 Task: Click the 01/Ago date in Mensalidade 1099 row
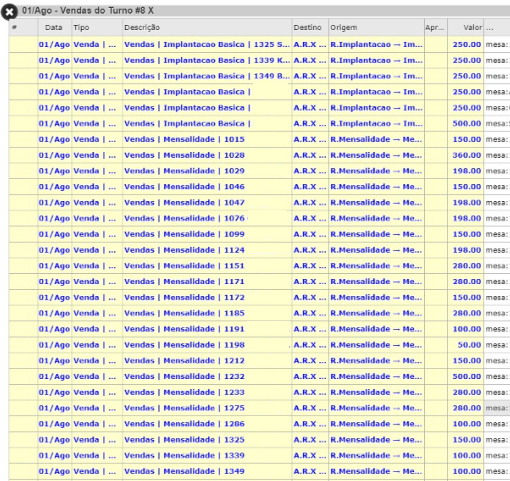coord(54,234)
